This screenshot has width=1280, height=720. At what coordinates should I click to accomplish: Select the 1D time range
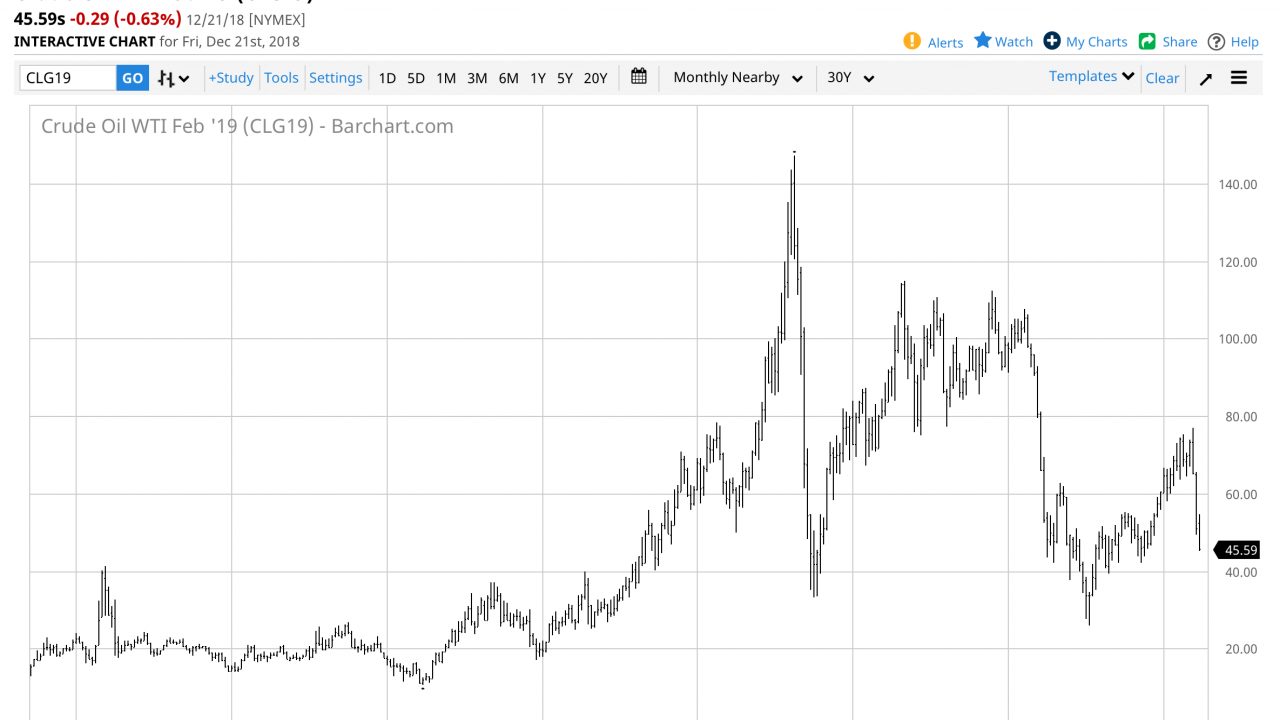coord(387,78)
